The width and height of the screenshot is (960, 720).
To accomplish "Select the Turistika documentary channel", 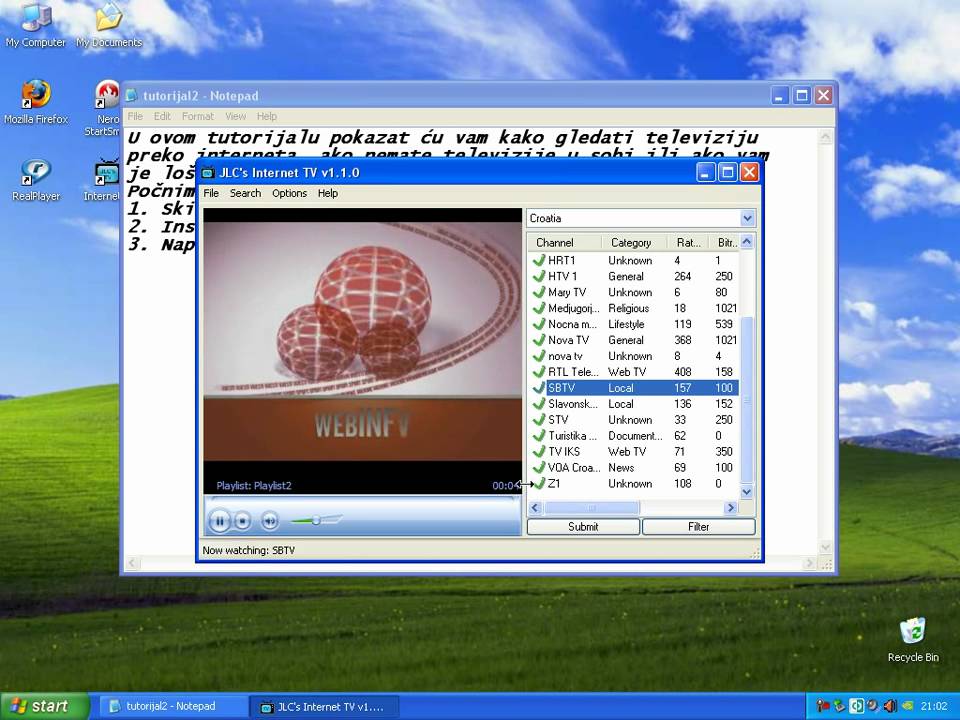I will click(634, 435).
